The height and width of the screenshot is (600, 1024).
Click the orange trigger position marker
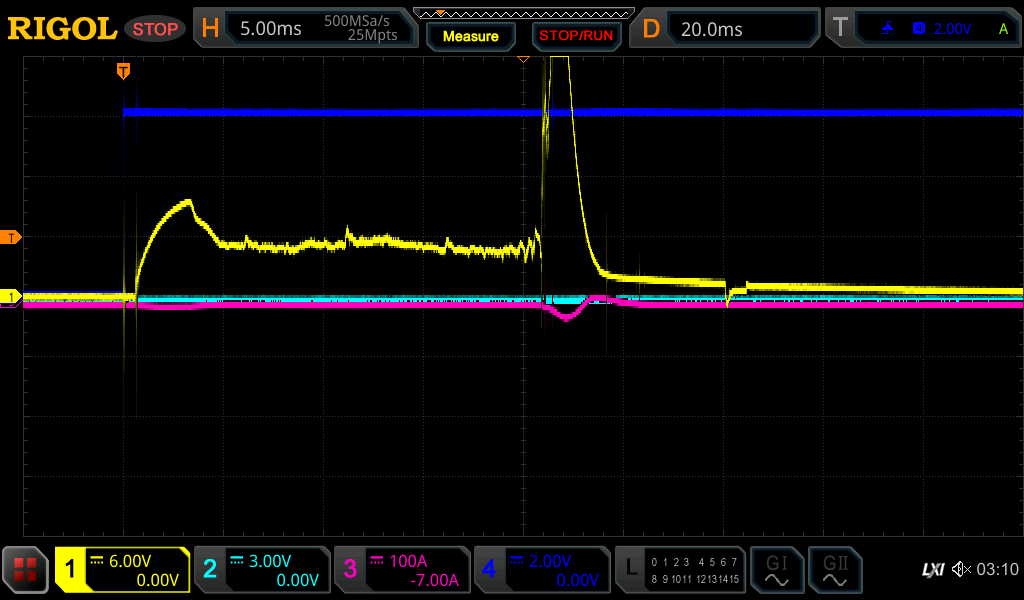tap(123, 70)
